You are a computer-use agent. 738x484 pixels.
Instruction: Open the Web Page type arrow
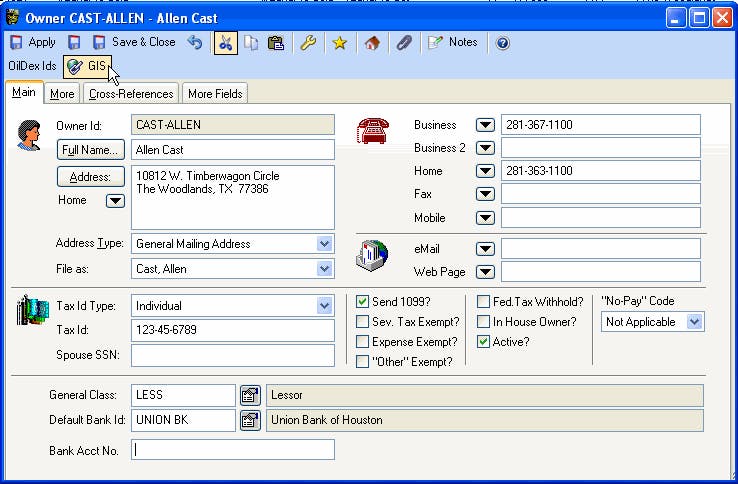point(485,272)
